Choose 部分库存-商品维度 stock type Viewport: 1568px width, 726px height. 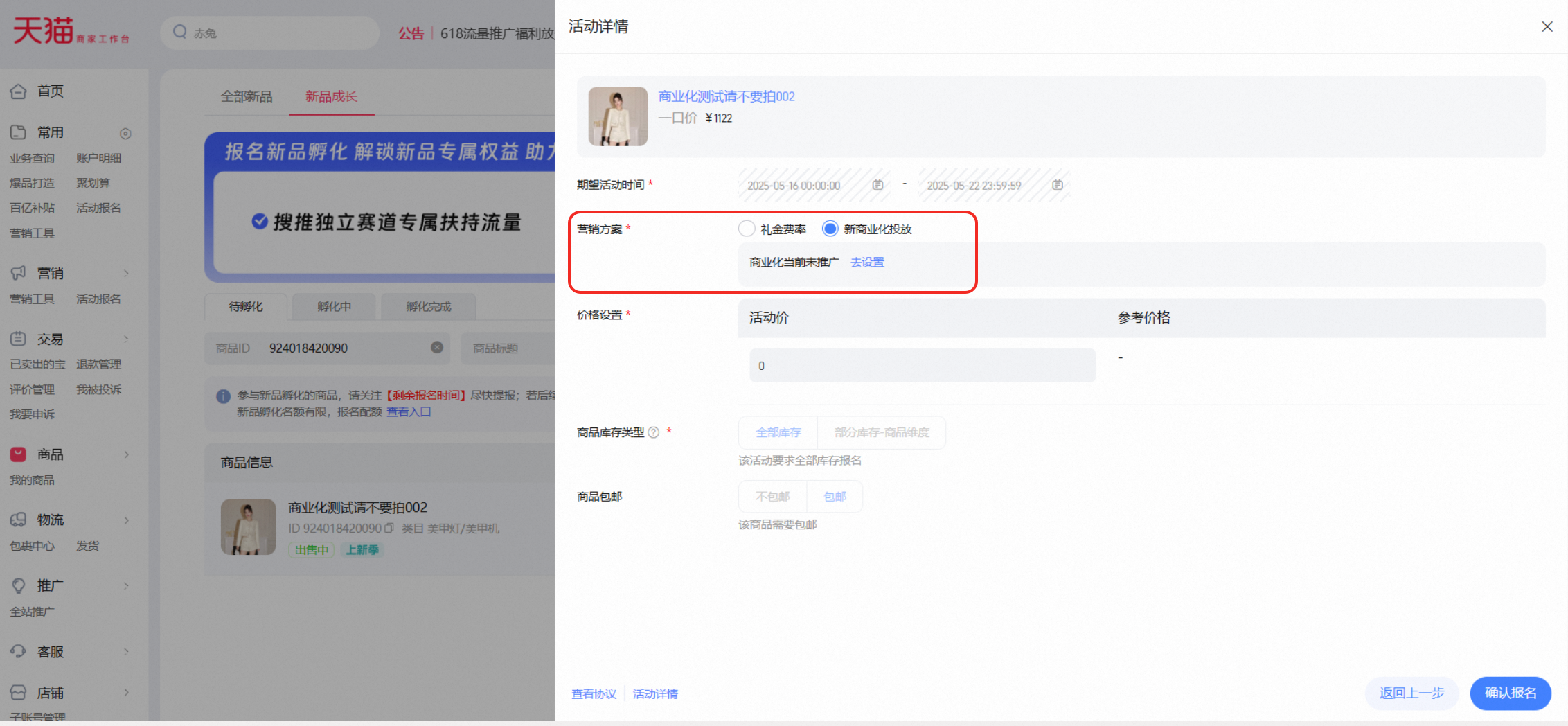pos(882,432)
